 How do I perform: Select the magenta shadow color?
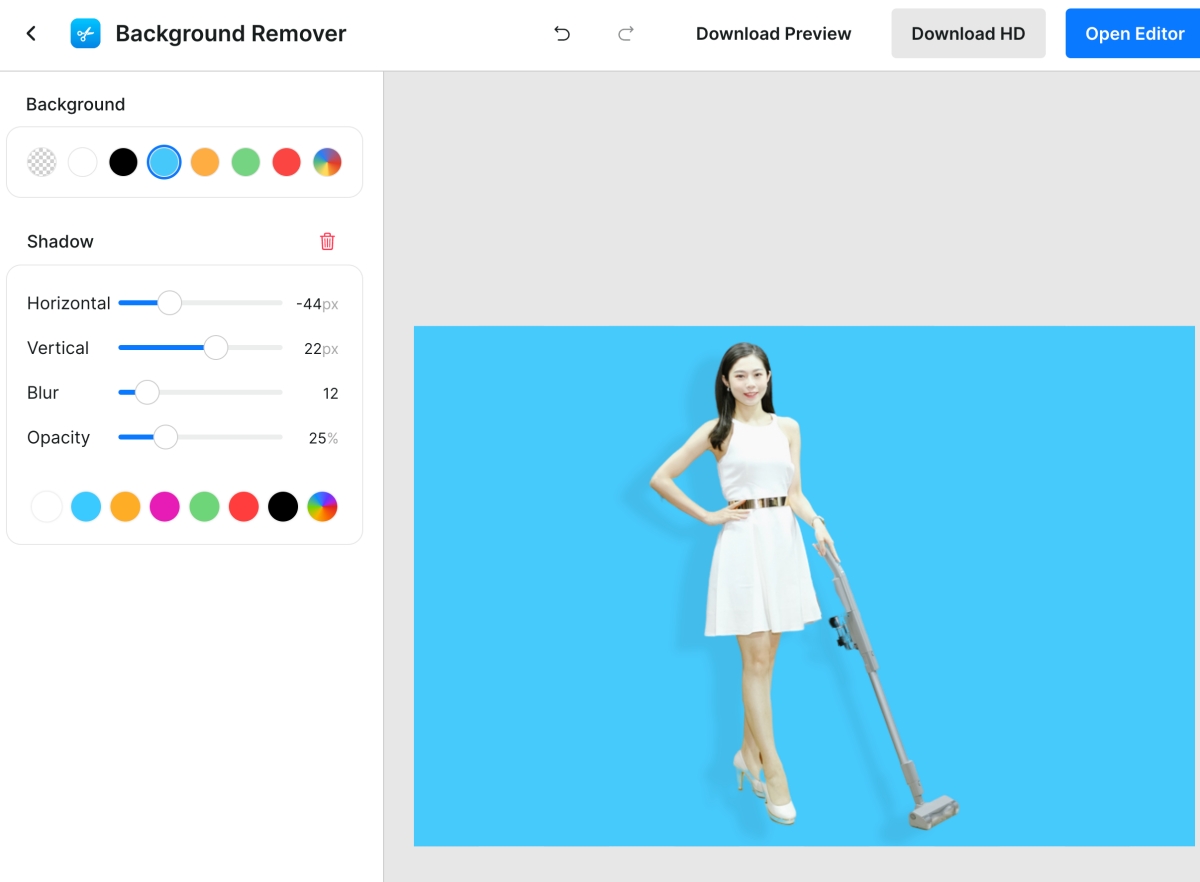click(x=164, y=507)
